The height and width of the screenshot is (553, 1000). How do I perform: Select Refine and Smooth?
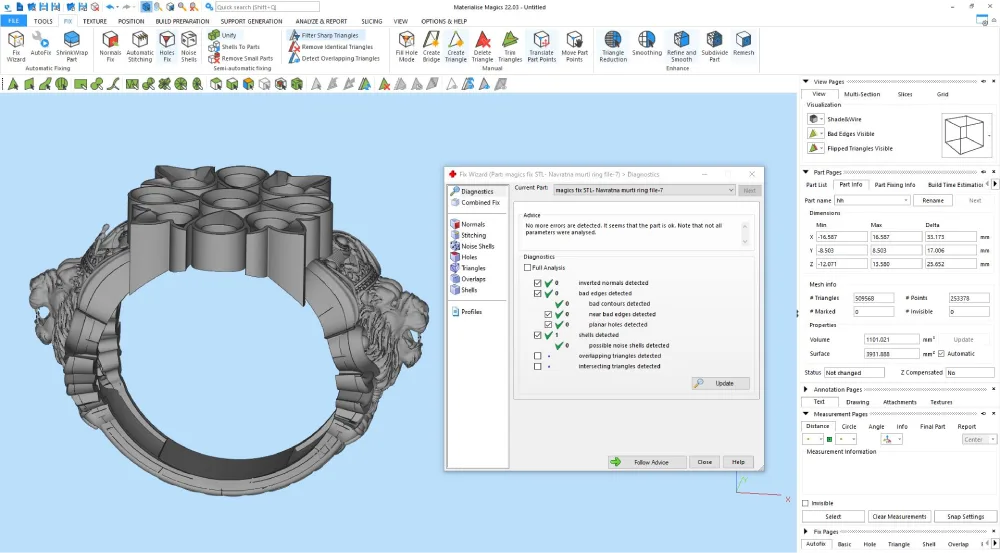pyautogui.click(x=681, y=47)
